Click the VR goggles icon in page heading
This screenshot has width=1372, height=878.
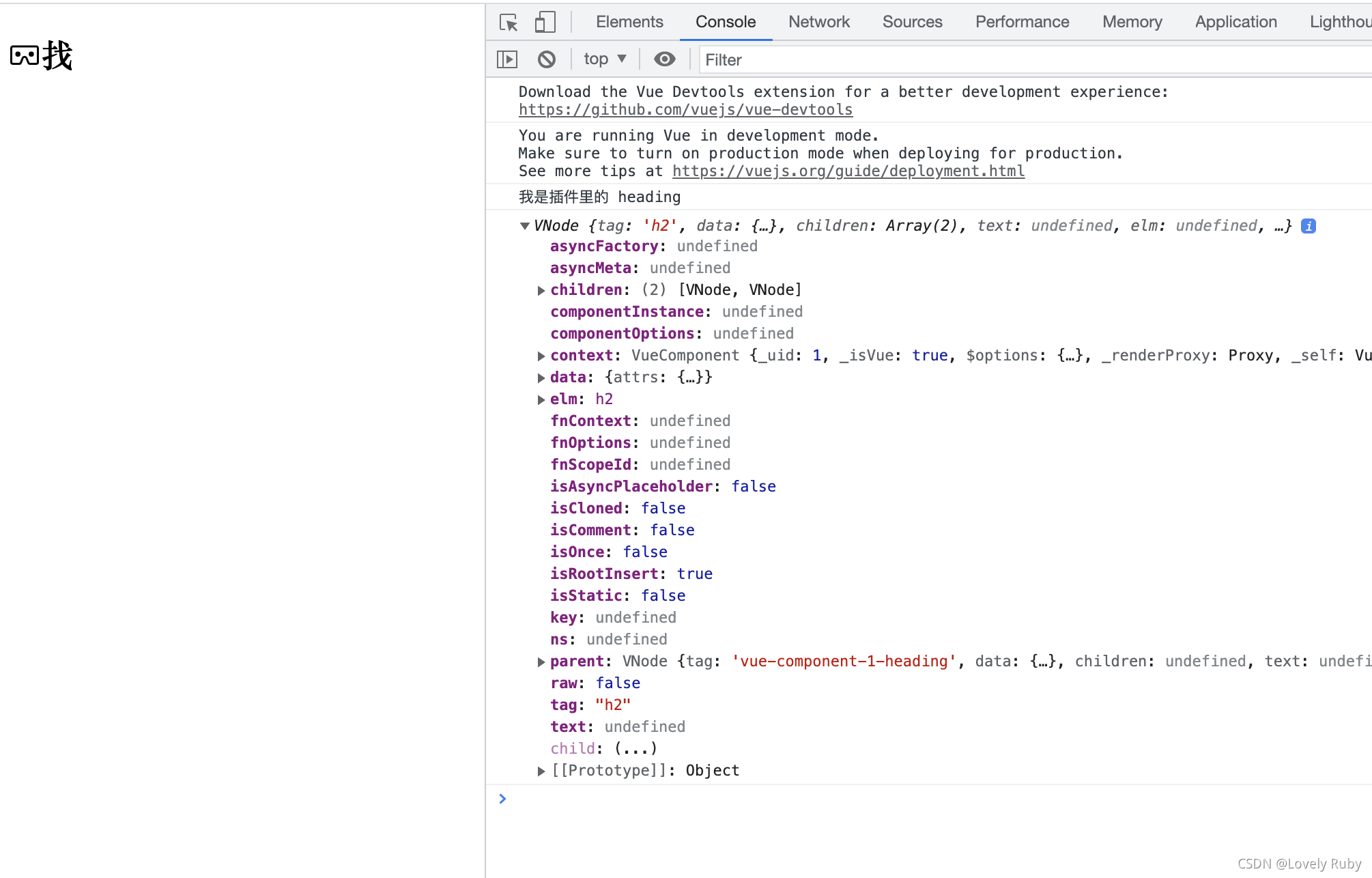coord(25,55)
